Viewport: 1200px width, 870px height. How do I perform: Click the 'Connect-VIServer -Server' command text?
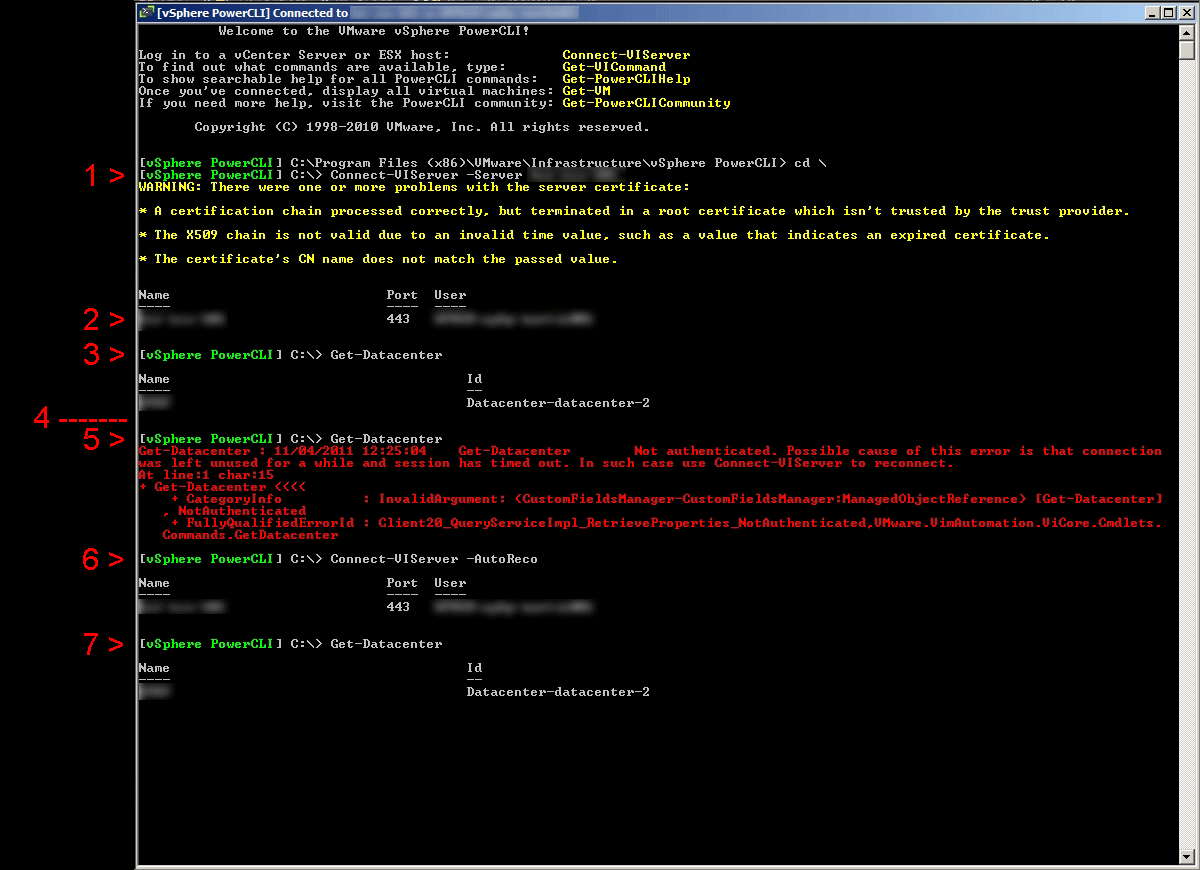click(426, 175)
